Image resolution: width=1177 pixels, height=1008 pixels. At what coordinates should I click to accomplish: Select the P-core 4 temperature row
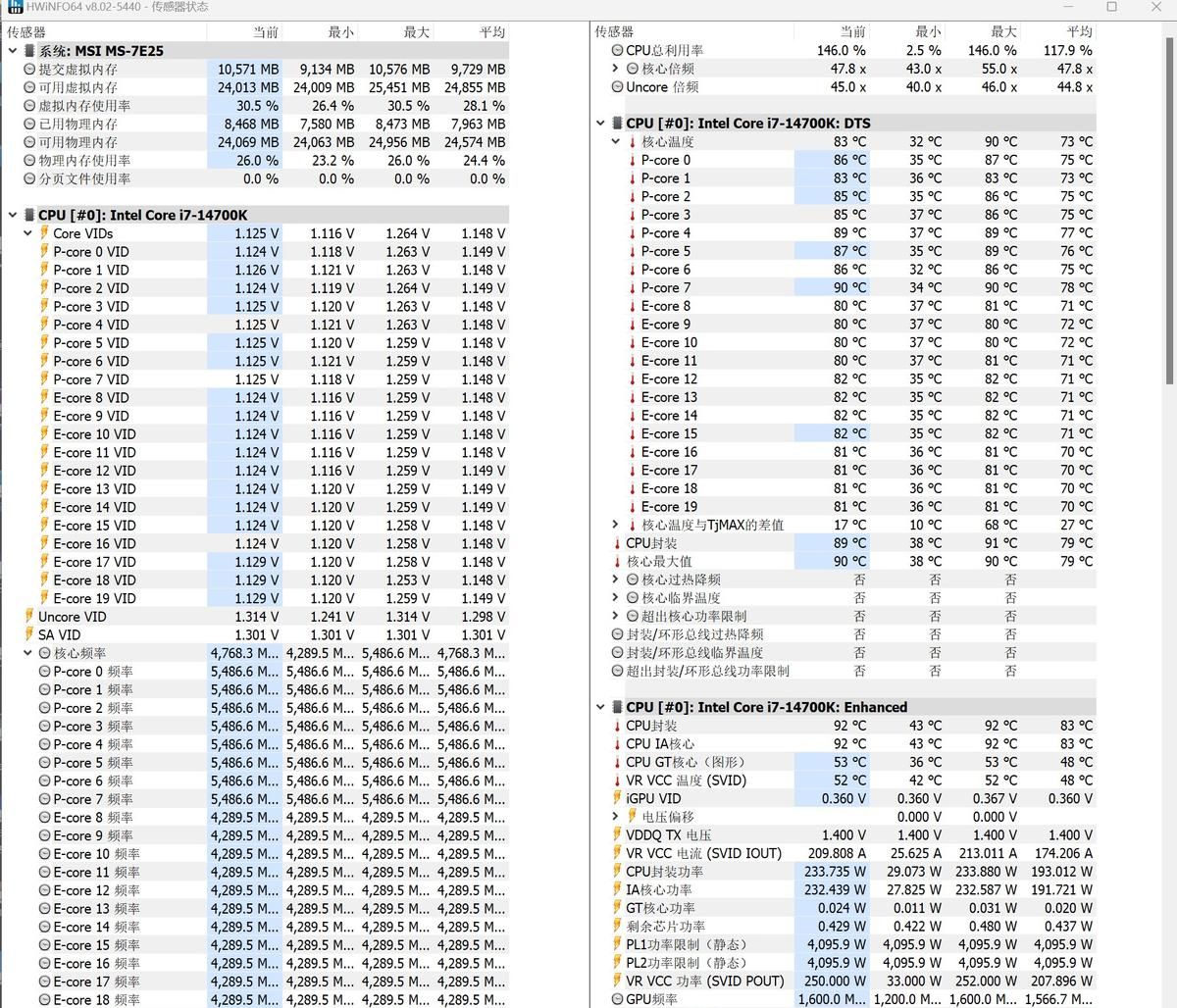(x=844, y=232)
